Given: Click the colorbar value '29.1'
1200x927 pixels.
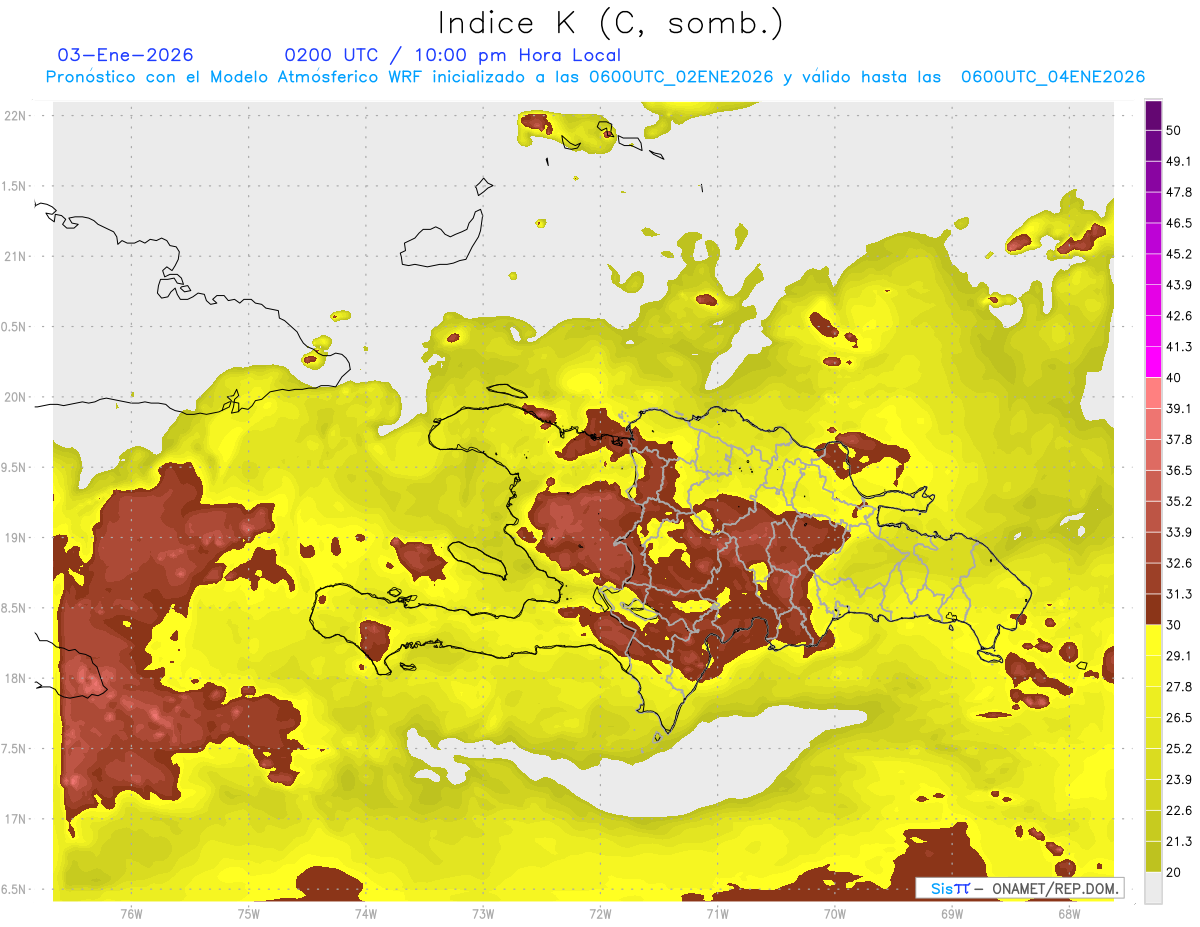Looking at the screenshot, I should (x=1178, y=656).
